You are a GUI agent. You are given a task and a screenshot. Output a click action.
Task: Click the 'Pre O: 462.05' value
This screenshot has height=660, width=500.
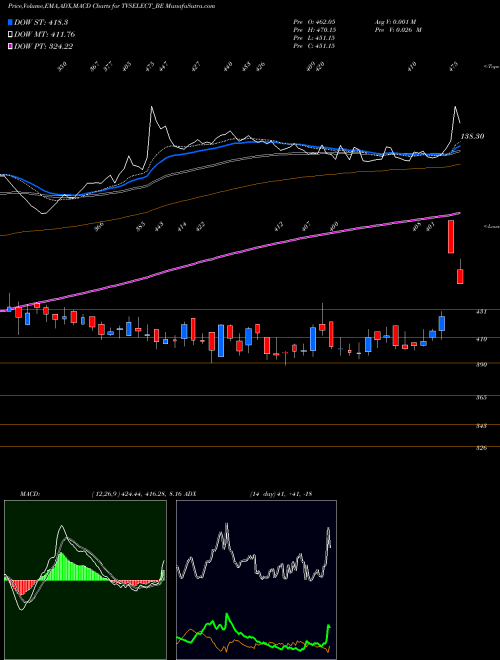(314, 21)
